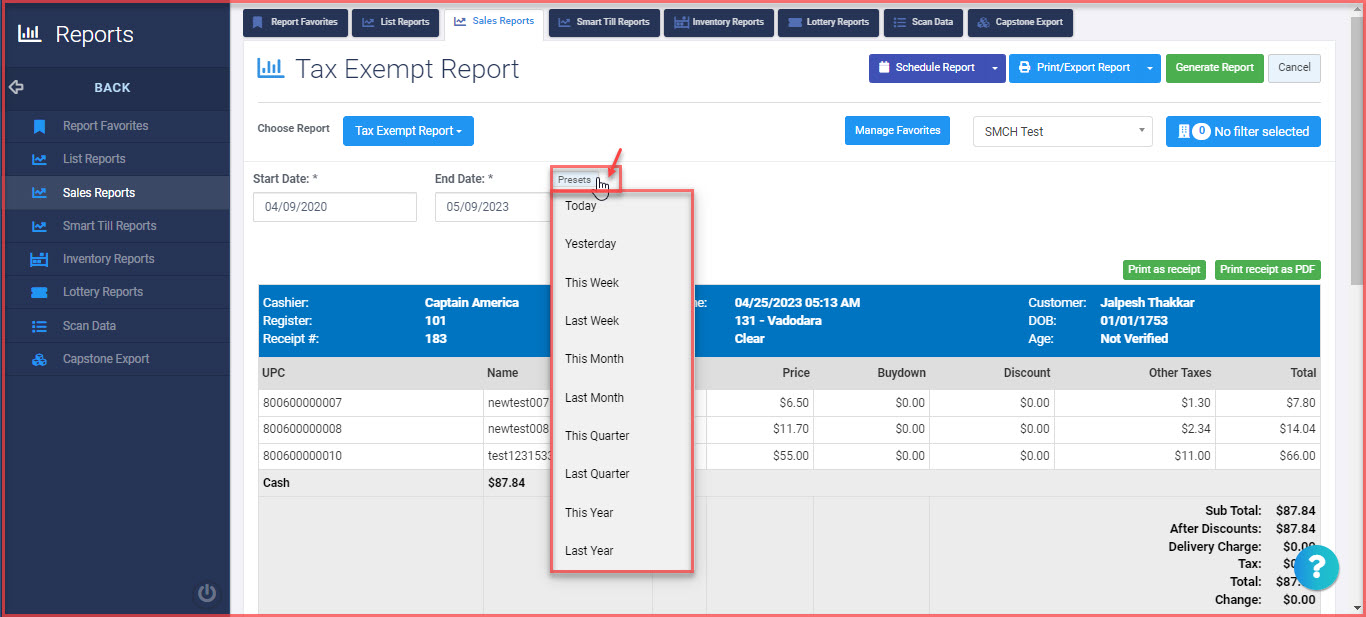Open the Lottery Reports tab
Screen dimensions: 1366x617
[x=829, y=22]
